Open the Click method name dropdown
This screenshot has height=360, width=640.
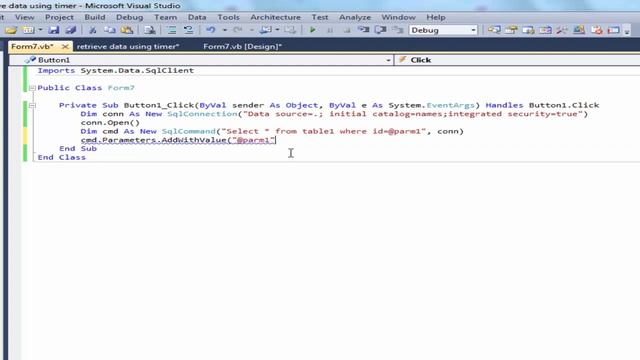518,60
